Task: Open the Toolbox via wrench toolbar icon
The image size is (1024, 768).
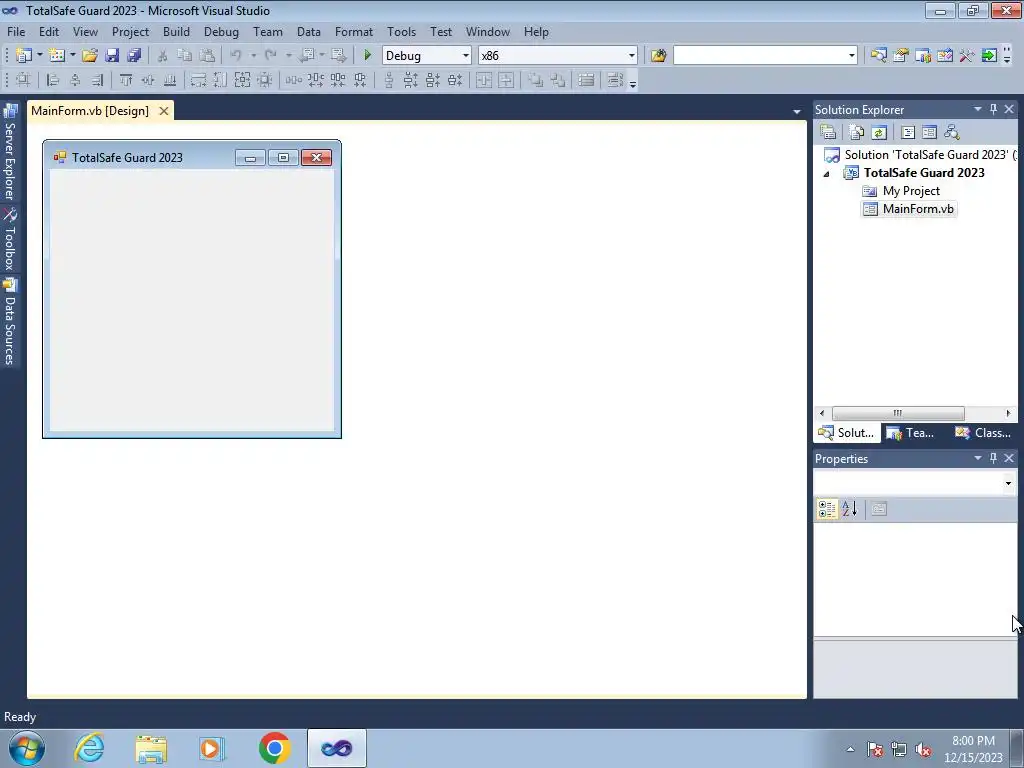Action: click(967, 56)
